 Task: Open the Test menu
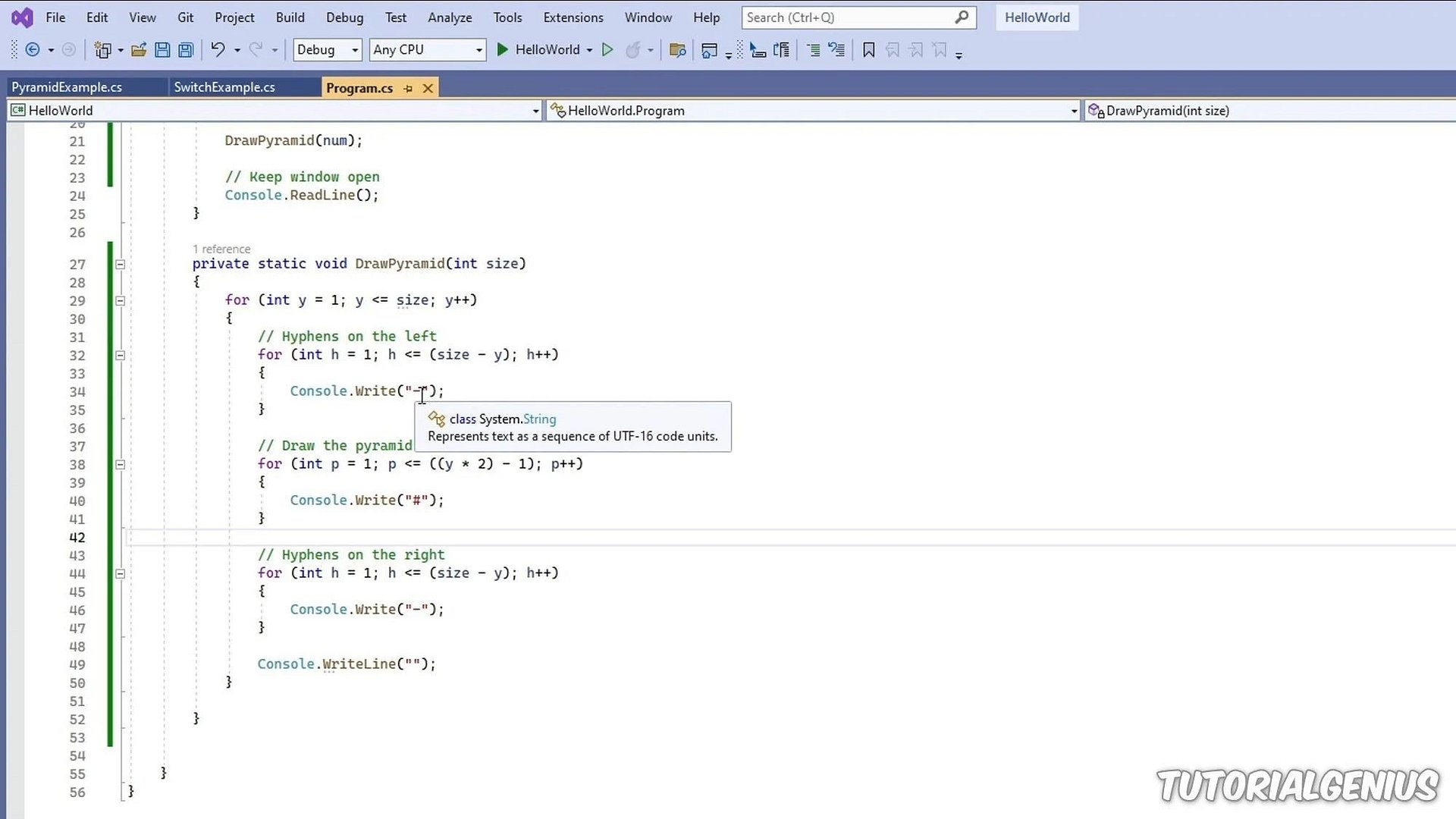pos(396,17)
